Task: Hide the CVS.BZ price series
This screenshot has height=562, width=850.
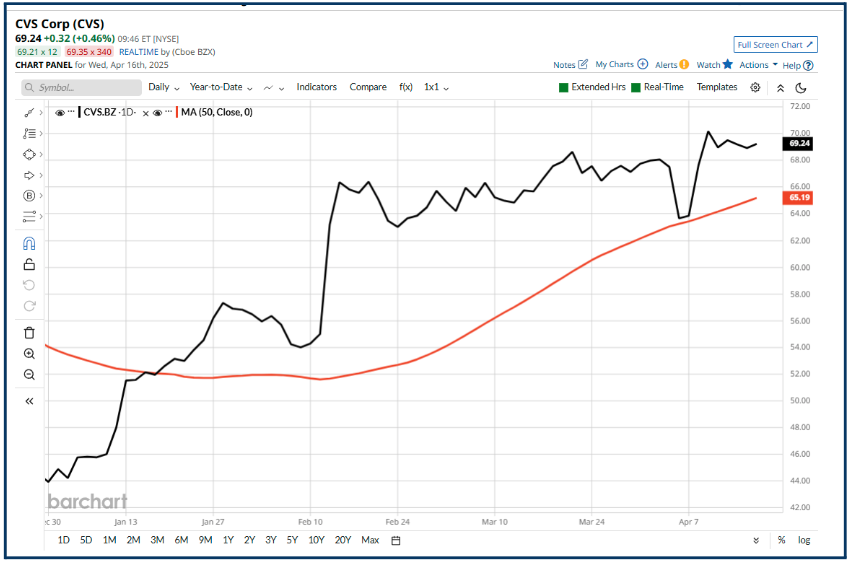Action: [61, 112]
